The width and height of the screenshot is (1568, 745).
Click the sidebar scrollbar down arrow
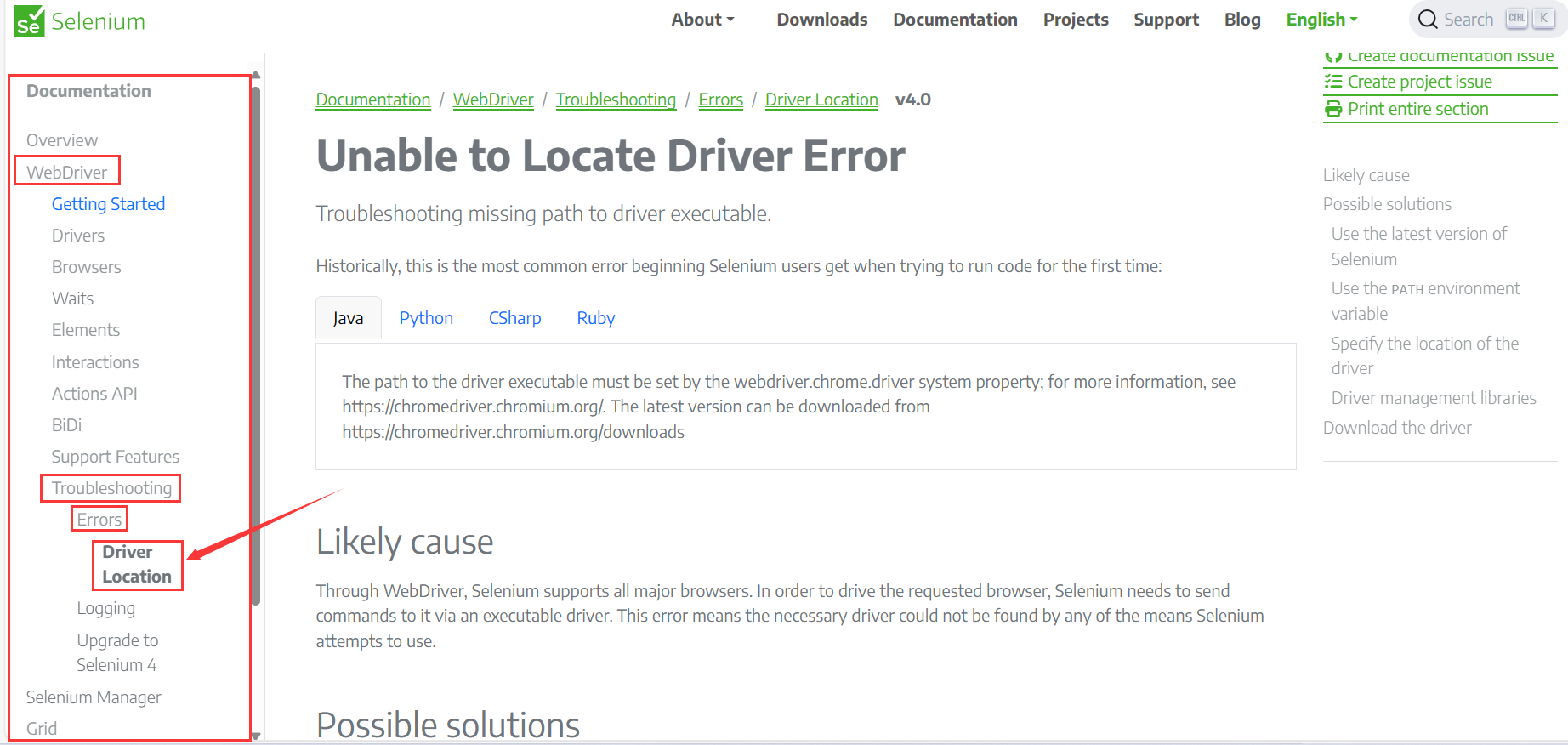(256, 736)
